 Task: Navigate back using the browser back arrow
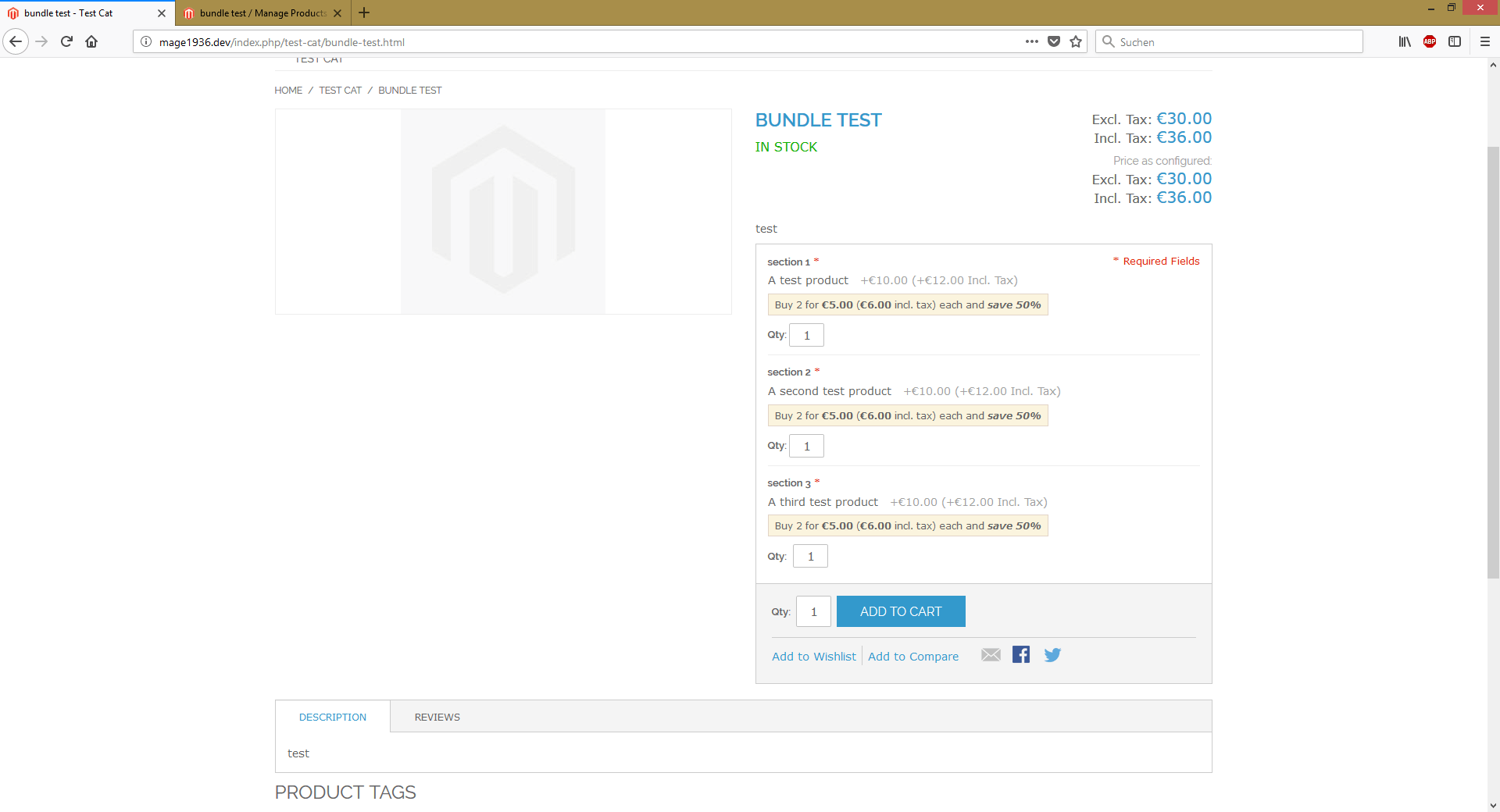[15, 41]
